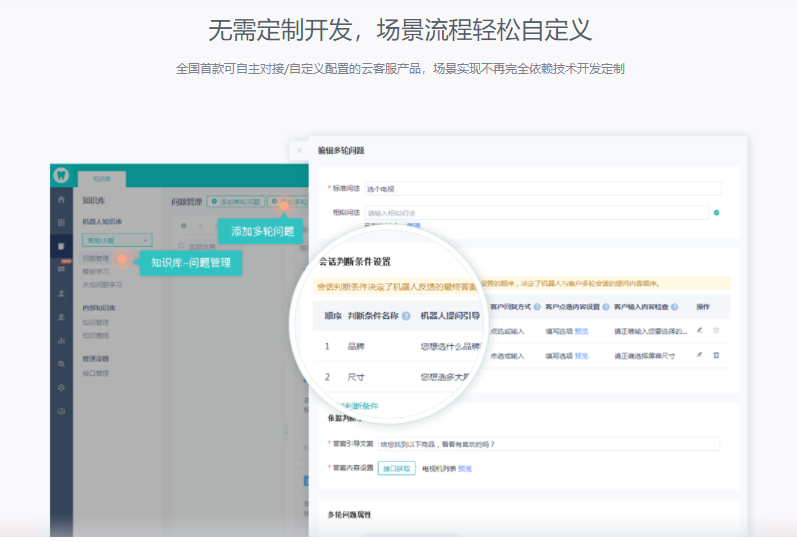Open the chat icon with NEW badge

click(x=61, y=269)
